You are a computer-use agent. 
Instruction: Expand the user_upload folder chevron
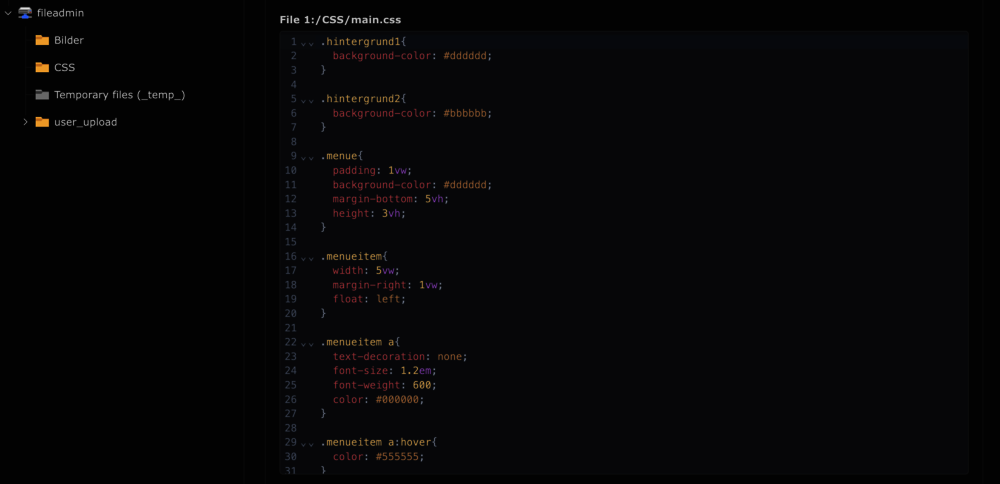pos(25,122)
